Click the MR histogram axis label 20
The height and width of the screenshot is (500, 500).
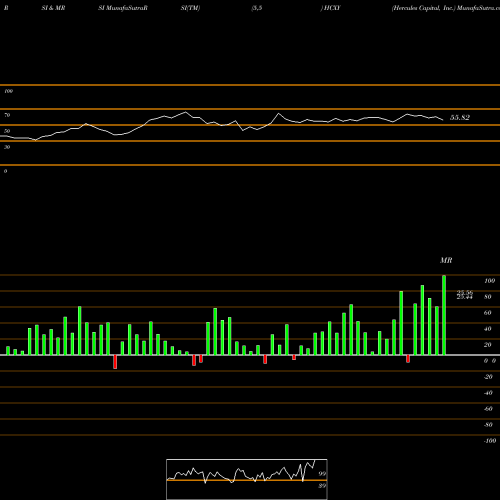click(x=488, y=345)
